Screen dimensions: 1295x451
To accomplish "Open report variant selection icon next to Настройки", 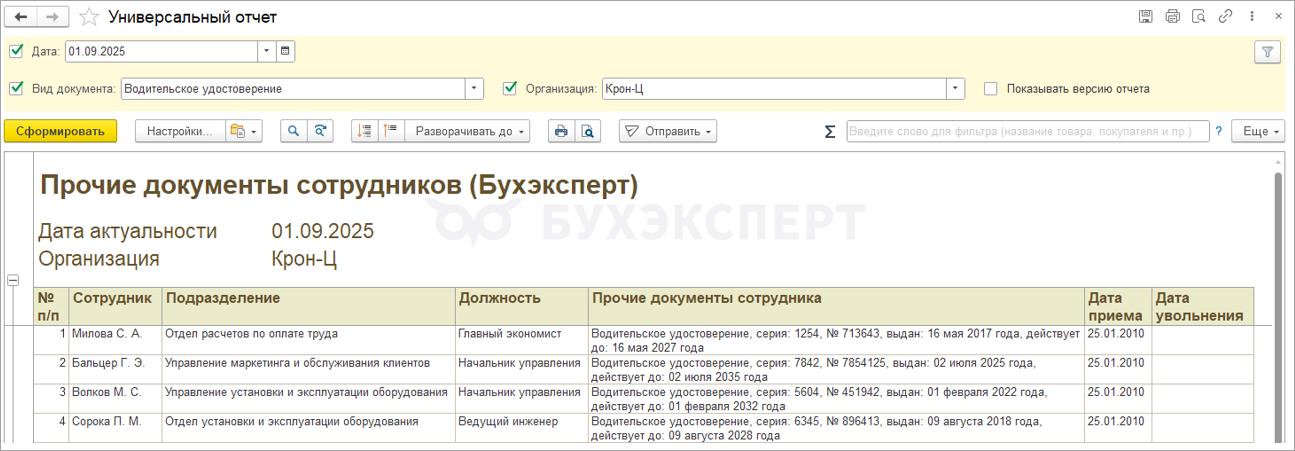I will [x=242, y=131].
